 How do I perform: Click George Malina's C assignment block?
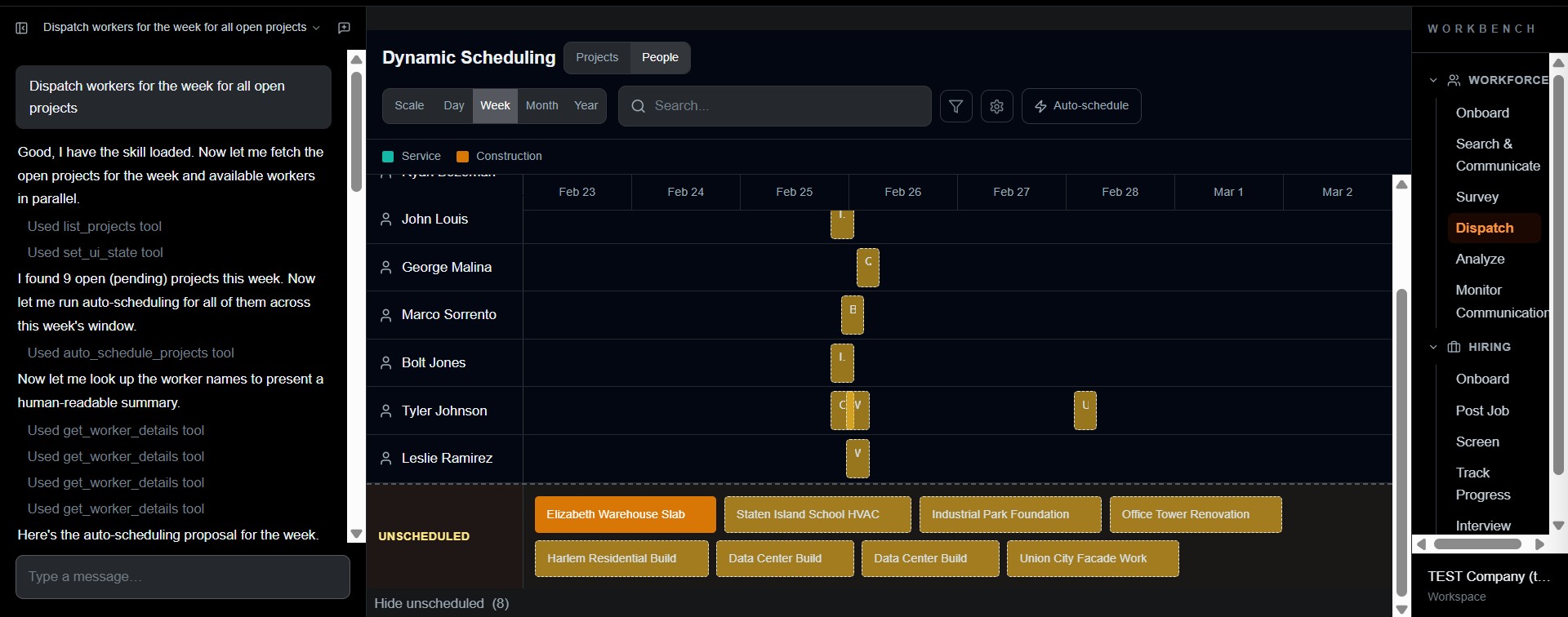(868, 268)
